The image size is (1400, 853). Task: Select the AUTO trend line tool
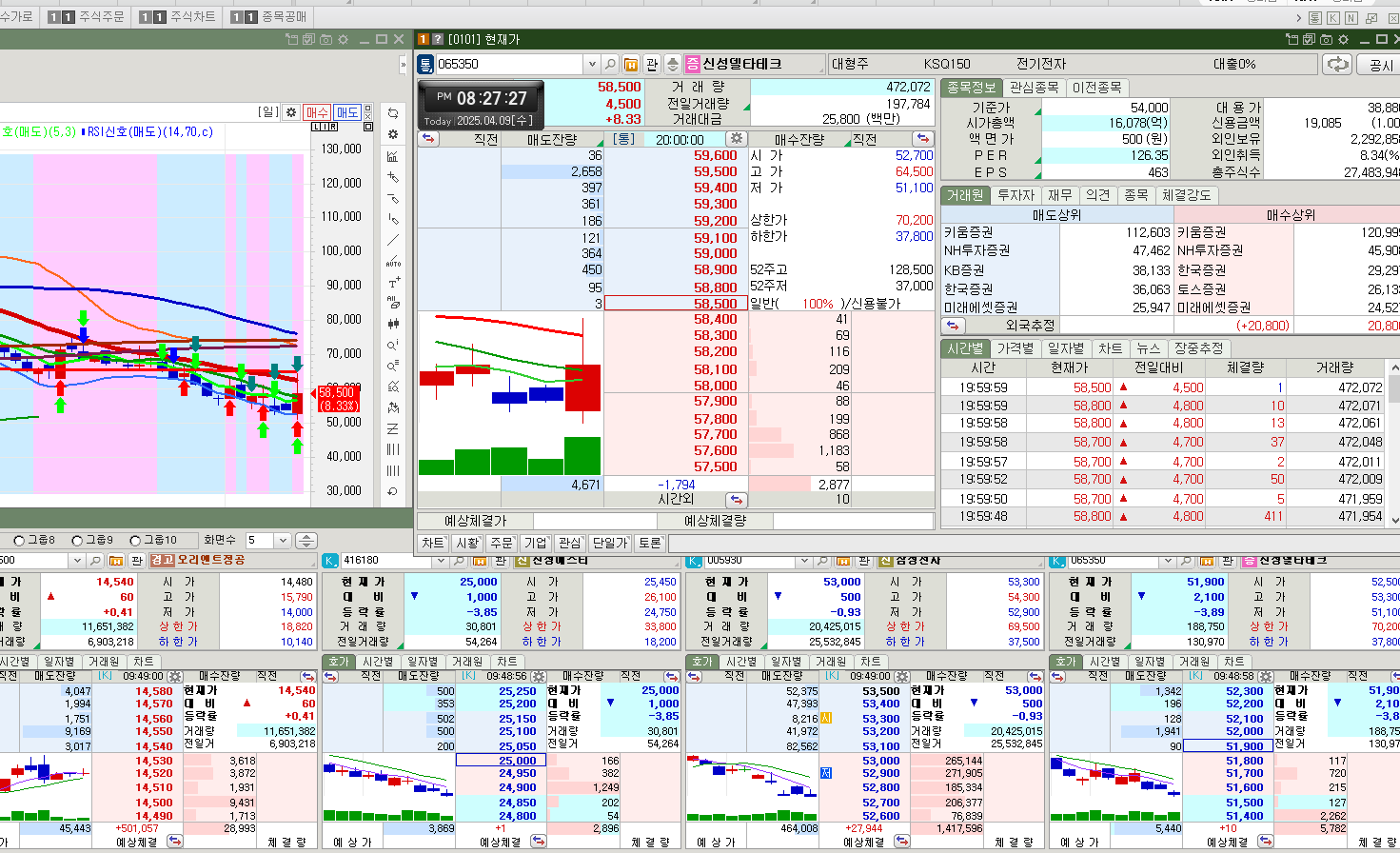tap(393, 261)
